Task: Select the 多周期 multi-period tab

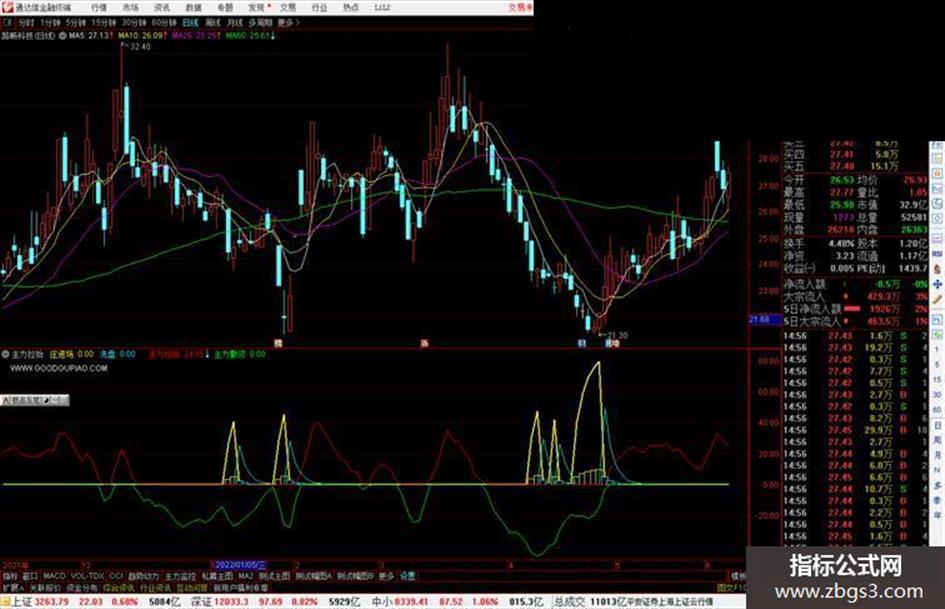Action: coord(260,23)
